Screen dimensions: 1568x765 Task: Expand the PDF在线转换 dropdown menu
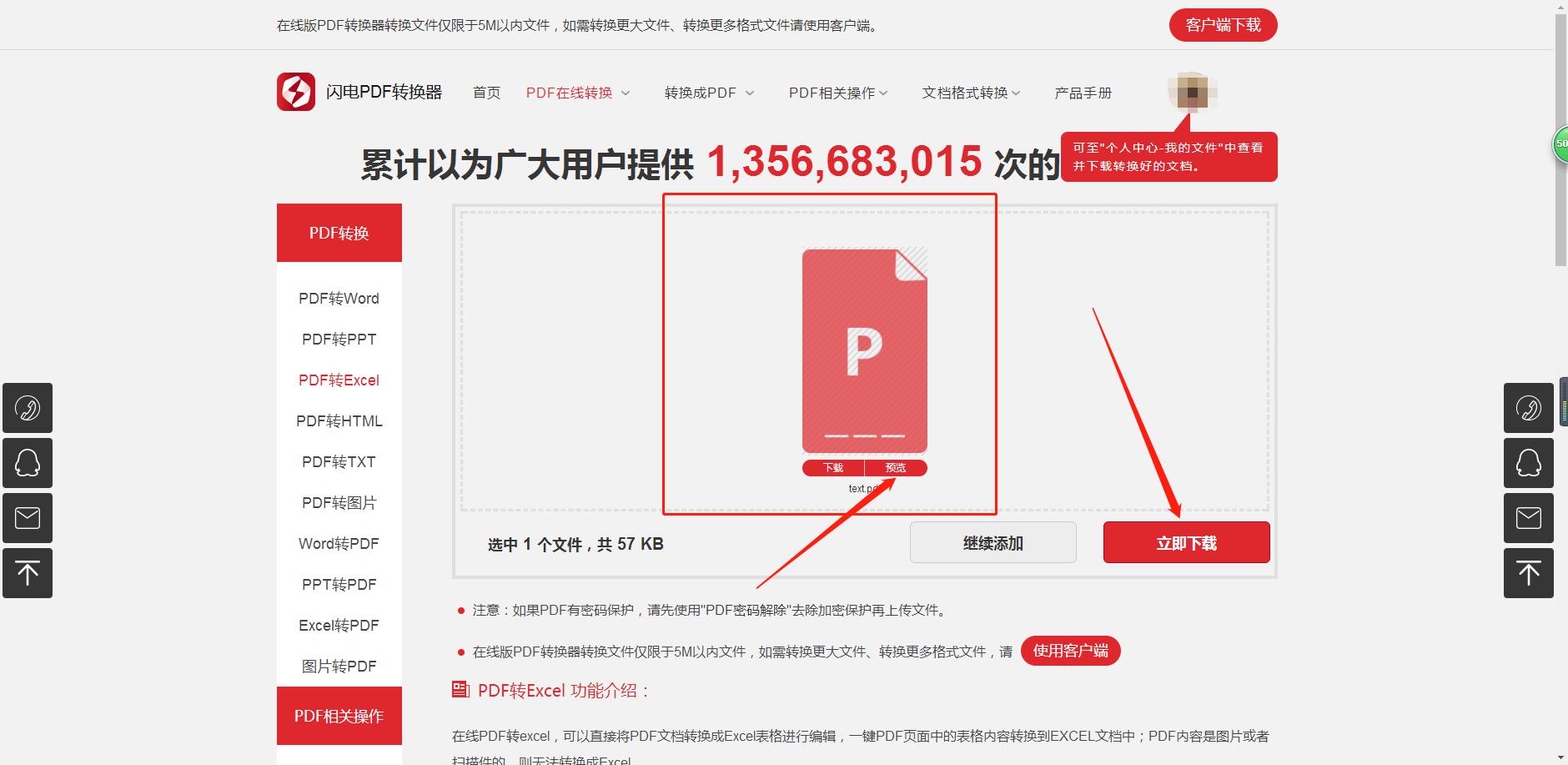click(x=577, y=93)
